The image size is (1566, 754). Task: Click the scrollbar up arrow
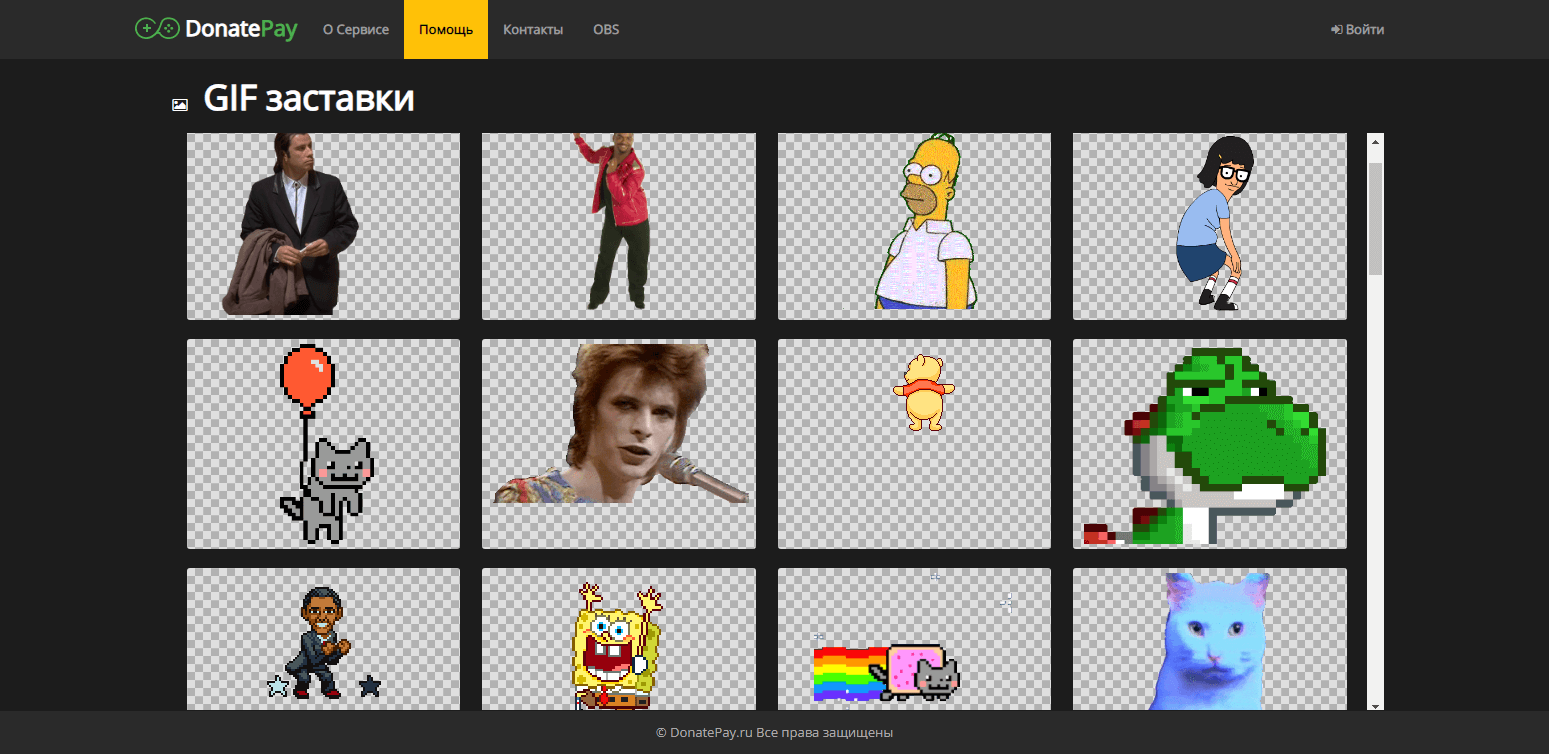click(x=1375, y=142)
